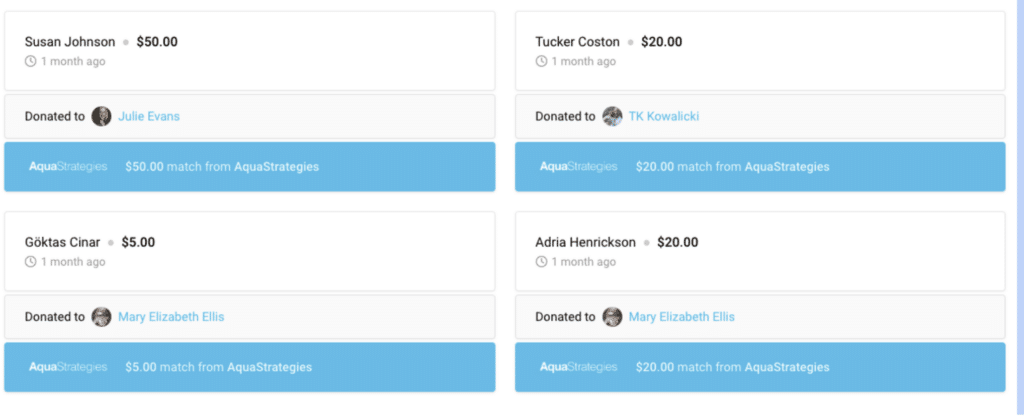Click Mary Elizabeth Ellis link under Göktas Cinar
The image size is (1024, 419).
tap(170, 317)
